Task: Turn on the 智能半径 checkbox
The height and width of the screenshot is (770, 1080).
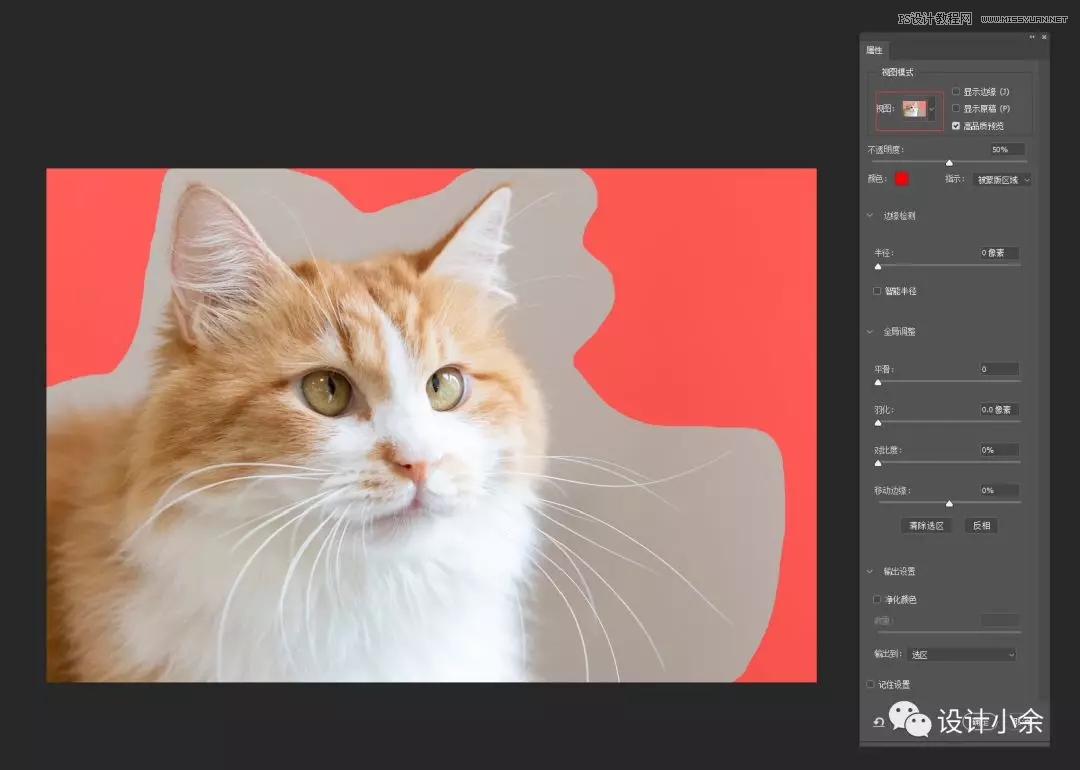Action: (x=878, y=291)
